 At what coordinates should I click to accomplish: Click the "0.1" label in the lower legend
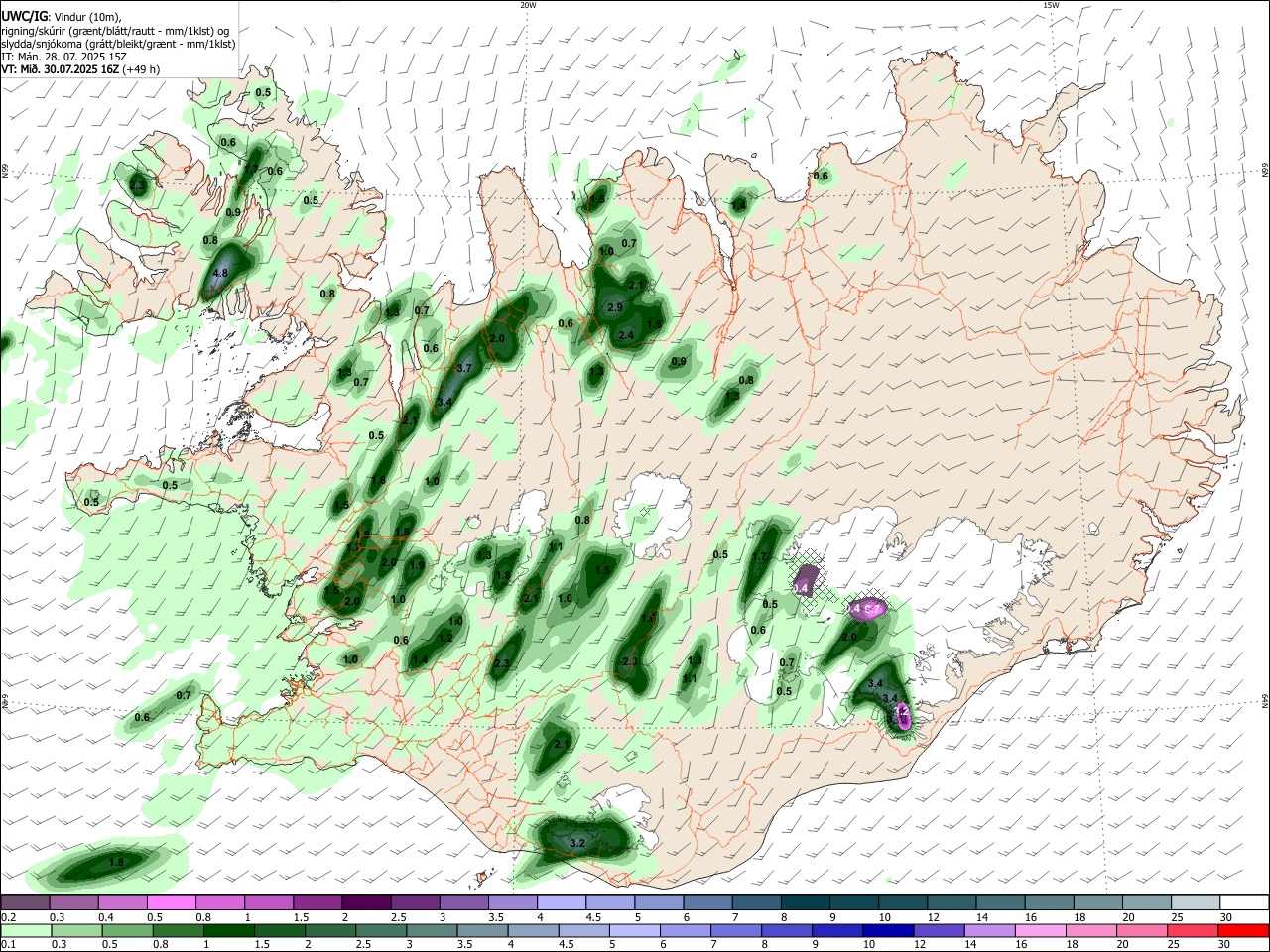pyautogui.click(x=8, y=943)
